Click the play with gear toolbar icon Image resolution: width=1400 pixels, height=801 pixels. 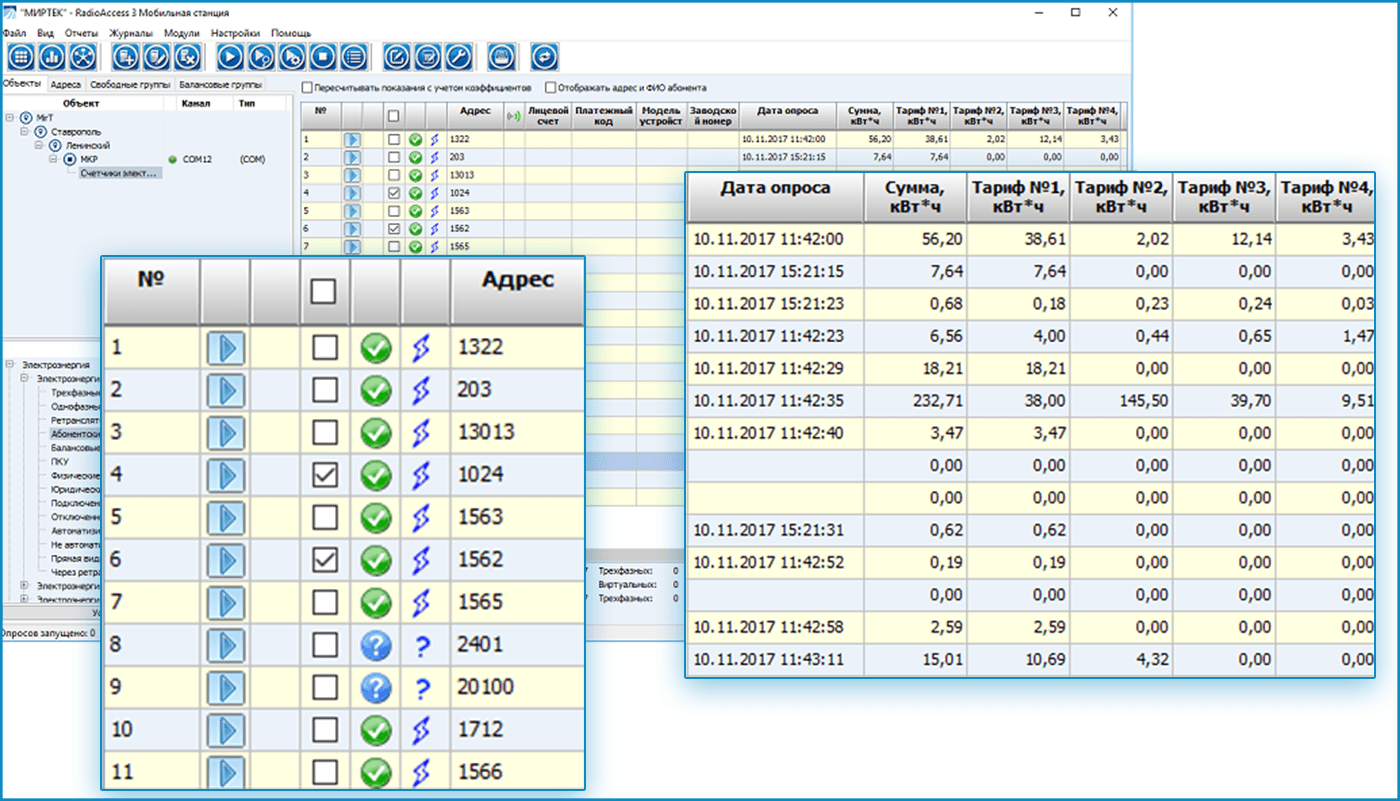292,56
